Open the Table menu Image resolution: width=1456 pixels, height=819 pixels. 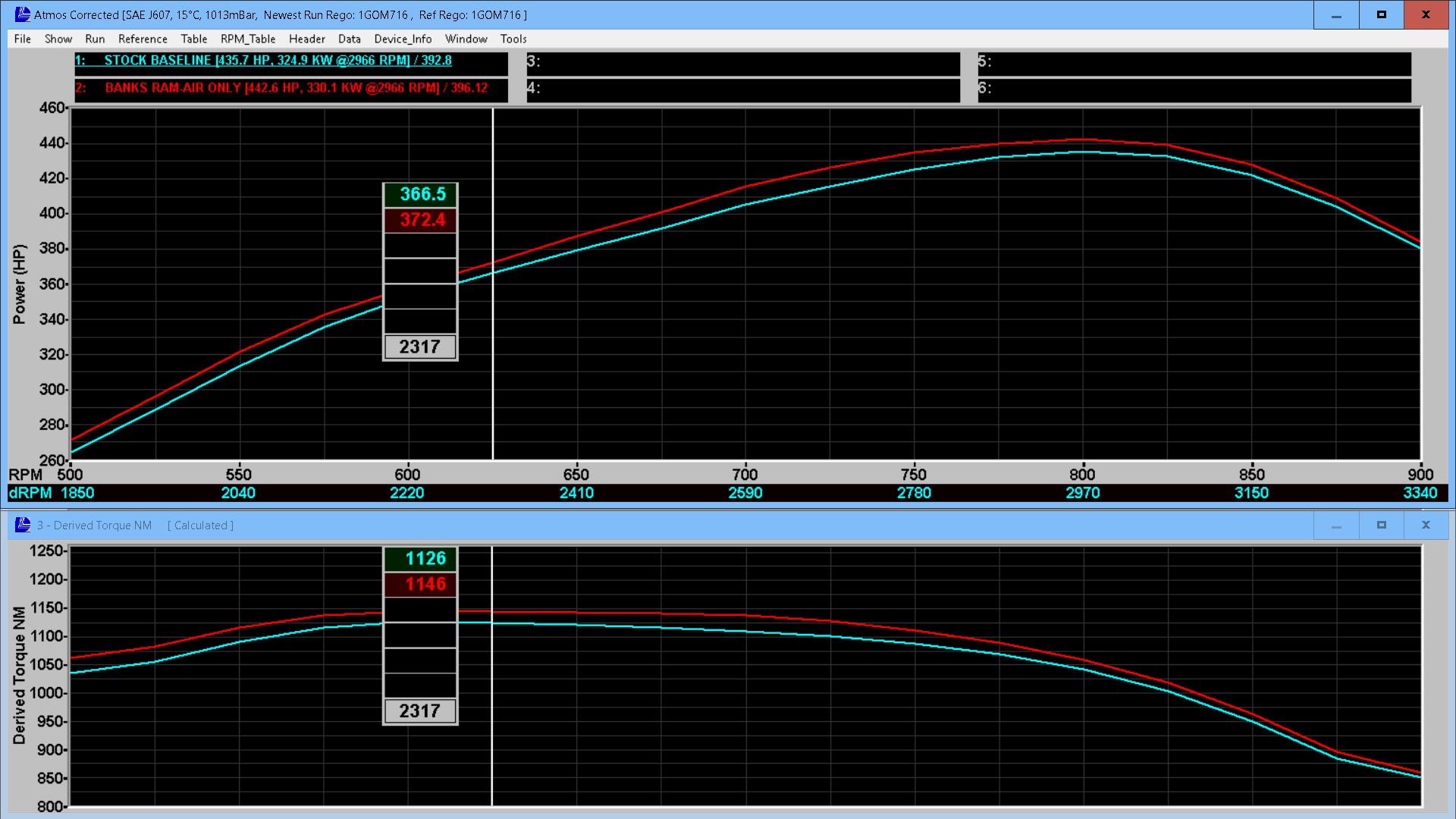pos(193,39)
